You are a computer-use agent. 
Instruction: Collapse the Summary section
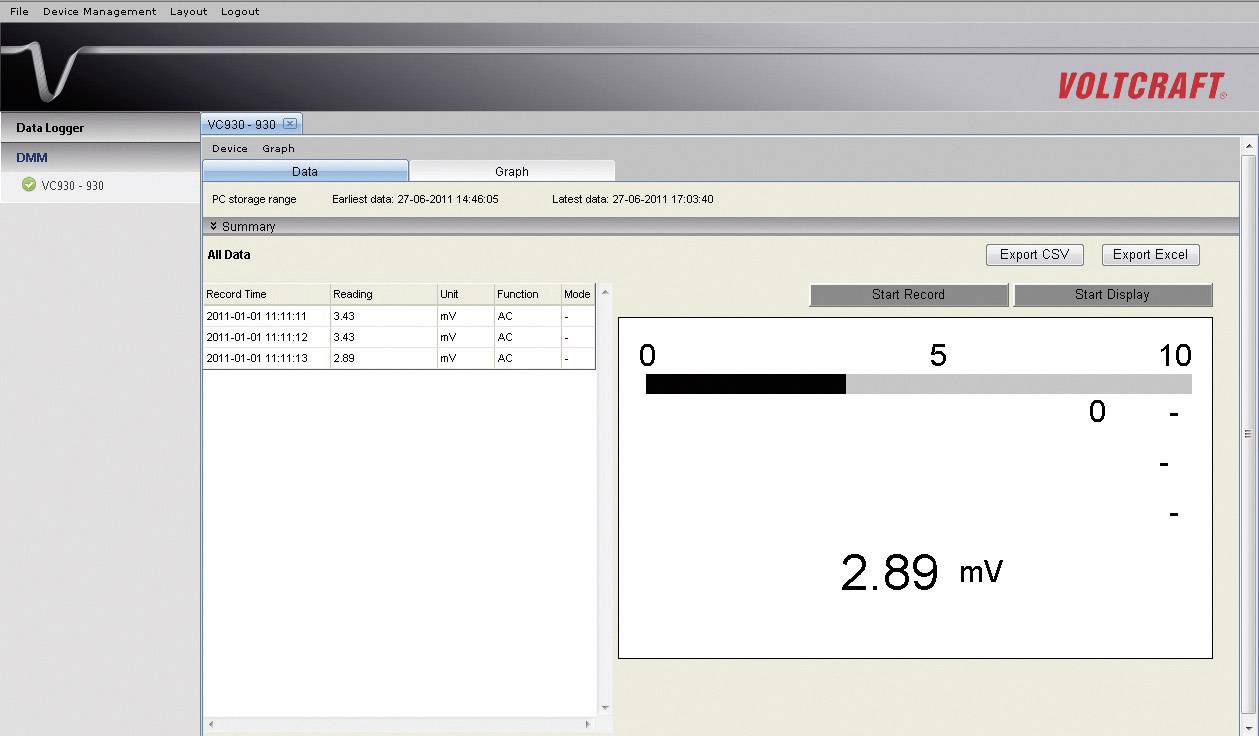click(242, 226)
